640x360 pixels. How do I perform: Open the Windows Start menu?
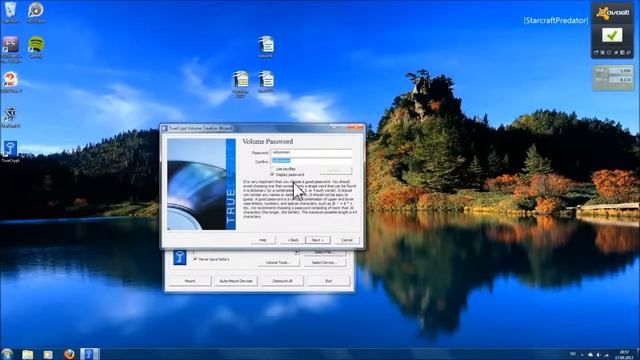coord(7,354)
